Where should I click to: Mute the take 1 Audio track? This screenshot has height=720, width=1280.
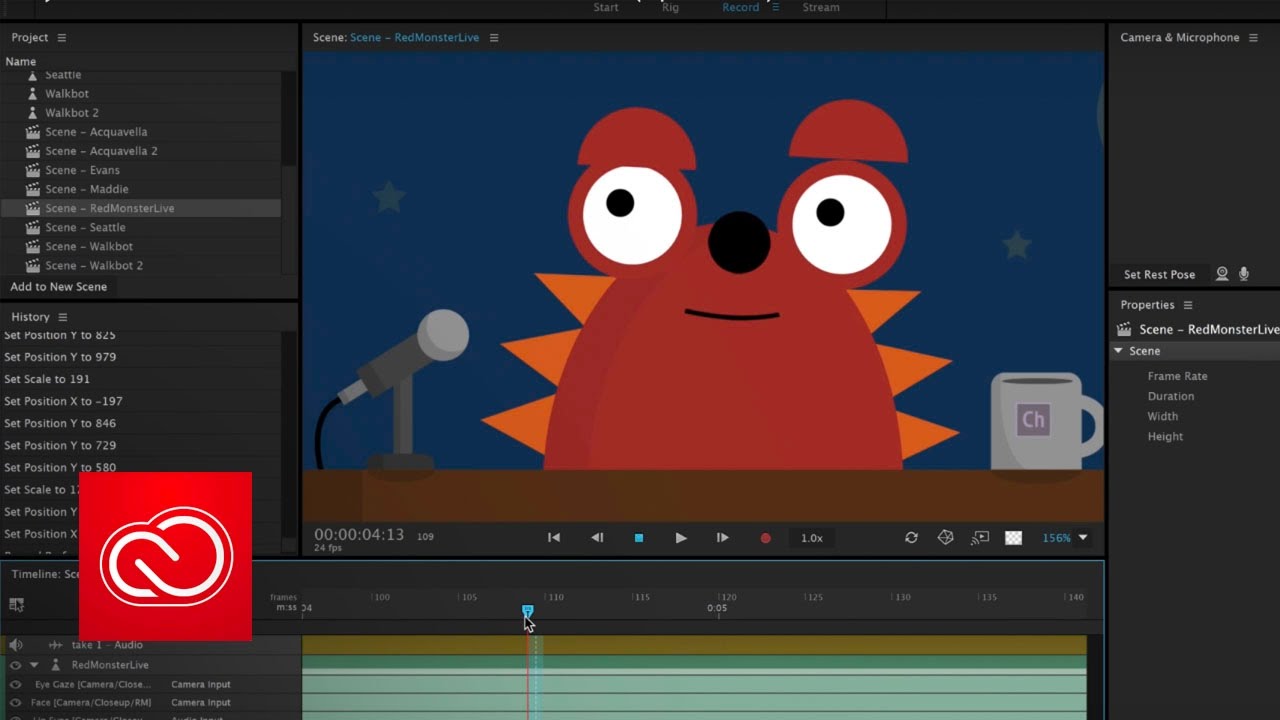pos(15,645)
